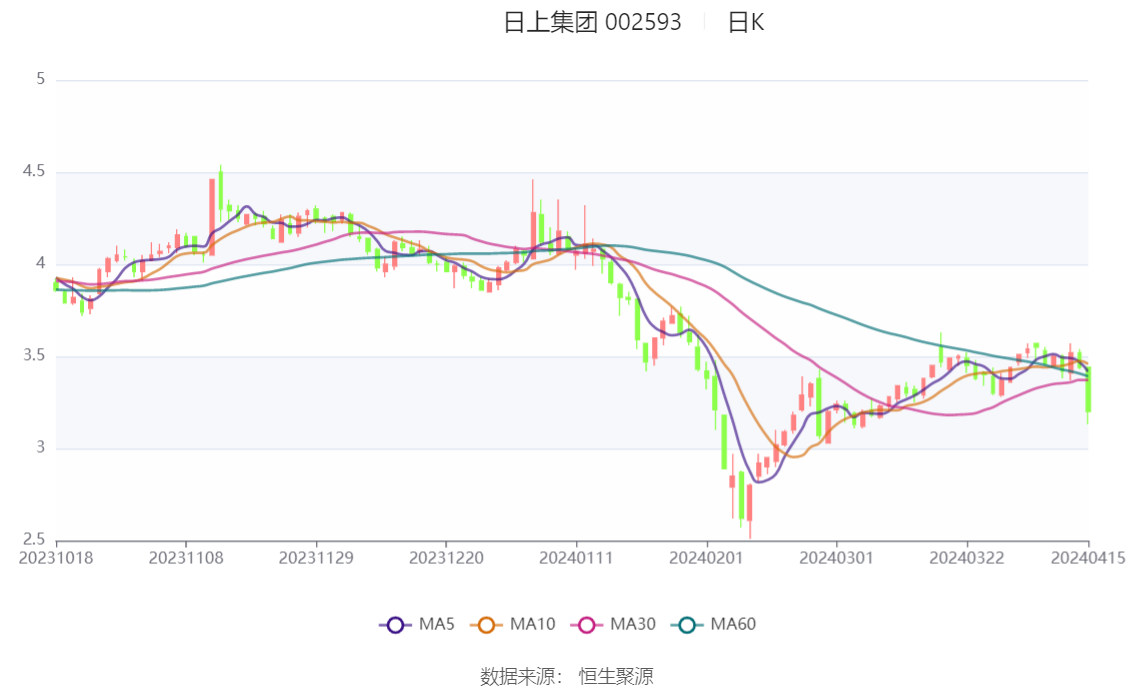Hide the MA60 line via its label
The width and height of the screenshot is (1134, 689).
(x=733, y=624)
